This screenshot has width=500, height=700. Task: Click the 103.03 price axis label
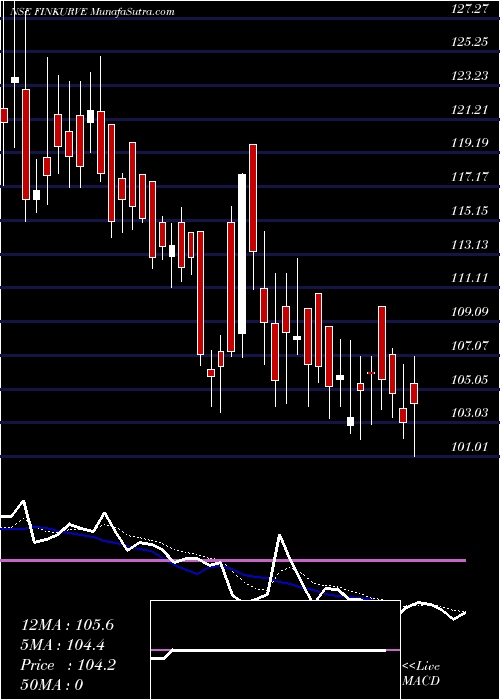(x=468, y=413)
